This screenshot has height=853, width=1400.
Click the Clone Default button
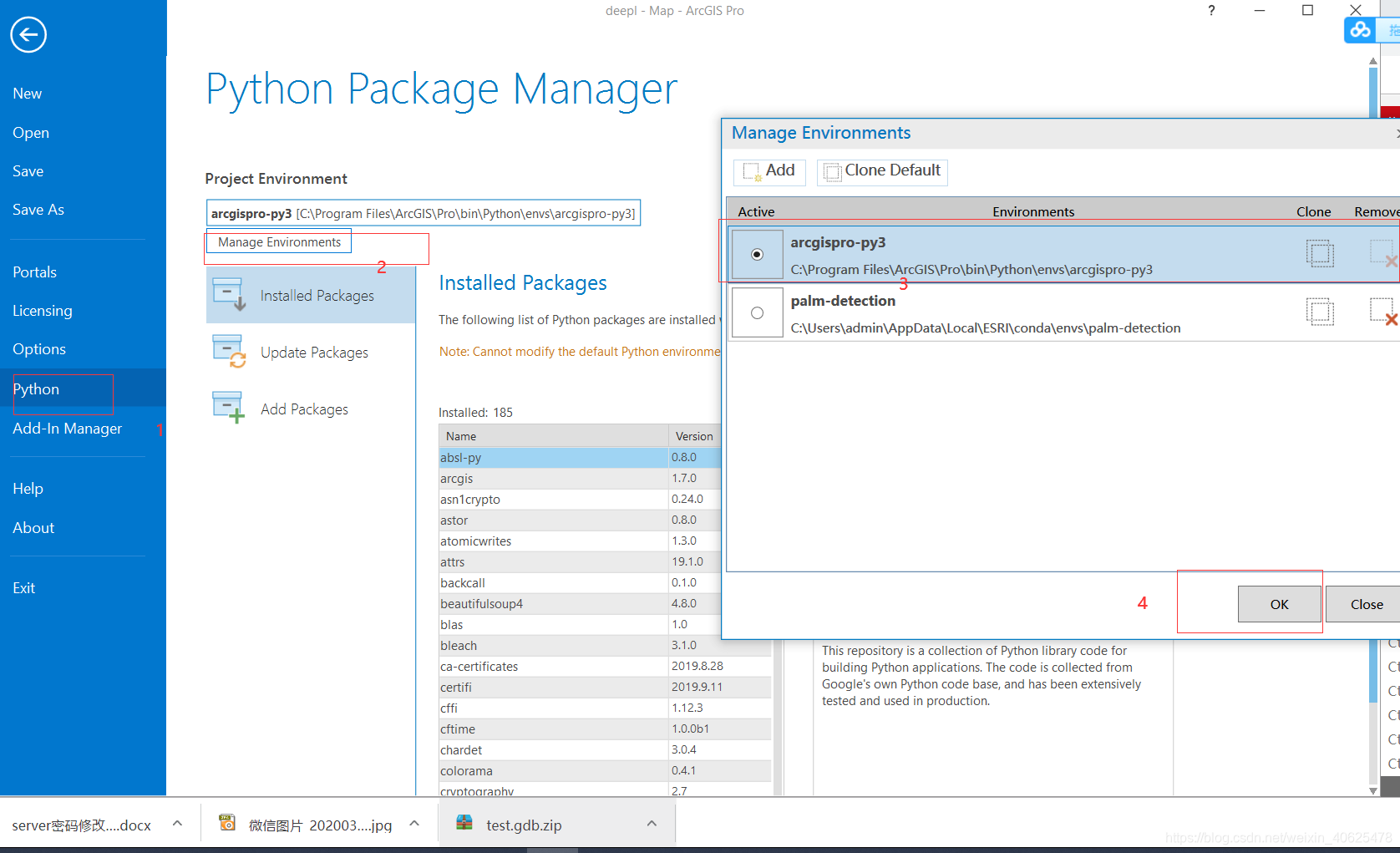(882, 171)
